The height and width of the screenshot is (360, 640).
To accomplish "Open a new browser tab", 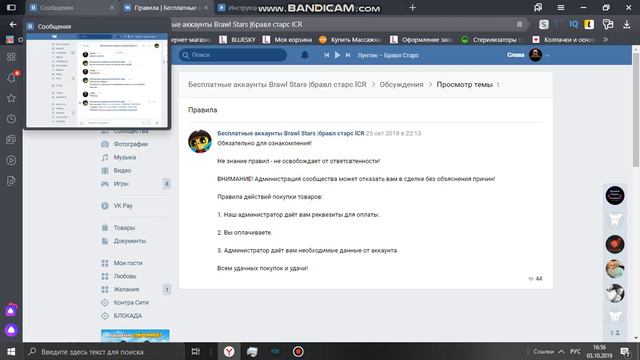I will point(412,7).
